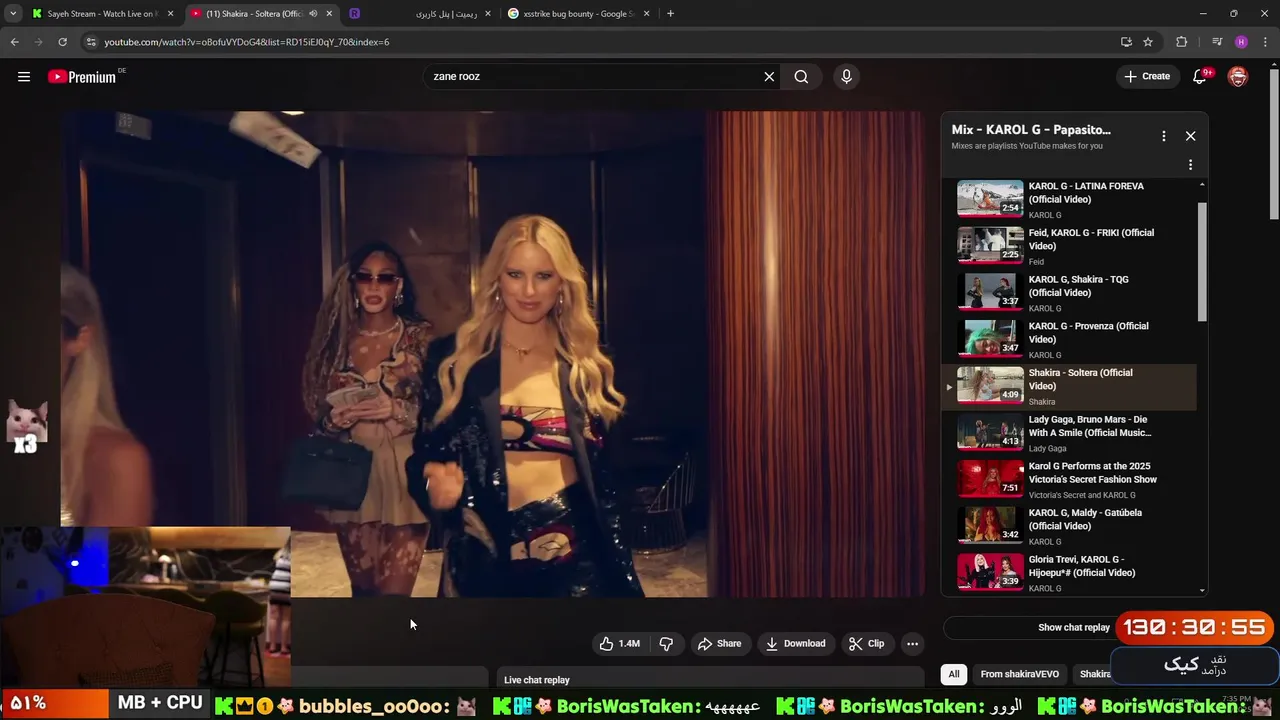Open more actions below the video

pyautogui.click(x=912, y=644)
